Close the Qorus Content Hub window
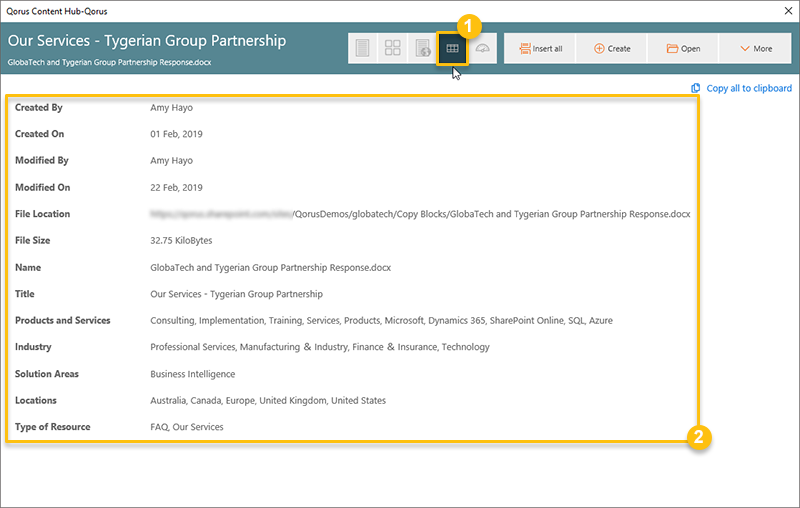Screen dimensions: 800x508 click(x=788, y=11)
